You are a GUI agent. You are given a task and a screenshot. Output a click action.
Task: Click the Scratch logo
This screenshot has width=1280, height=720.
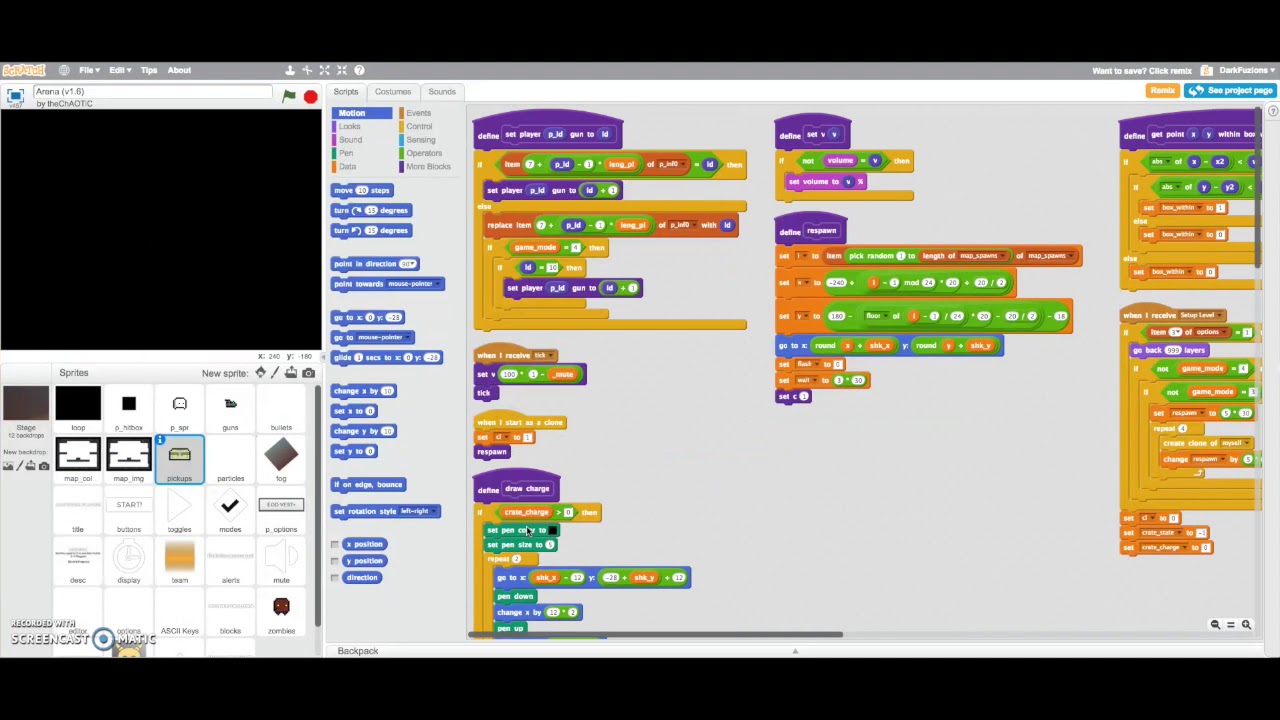click(23, 70)
